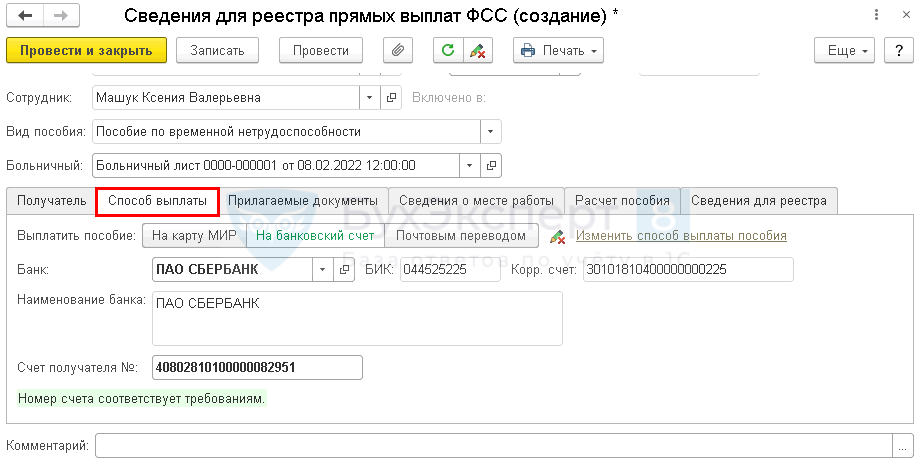Image resolution: width=917 pixels, height=460 pixels.
Task: Refresh document with green circular arrow
Action: coord(448,50)
